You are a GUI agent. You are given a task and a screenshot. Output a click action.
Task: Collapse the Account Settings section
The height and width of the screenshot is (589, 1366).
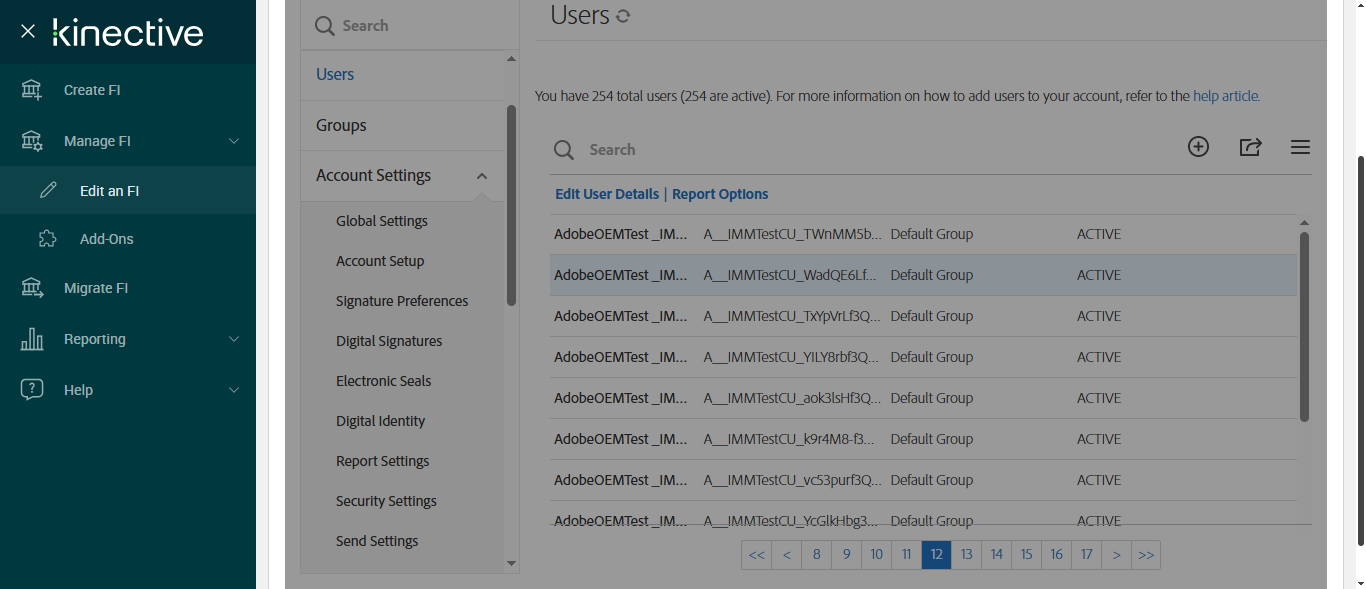482,176
